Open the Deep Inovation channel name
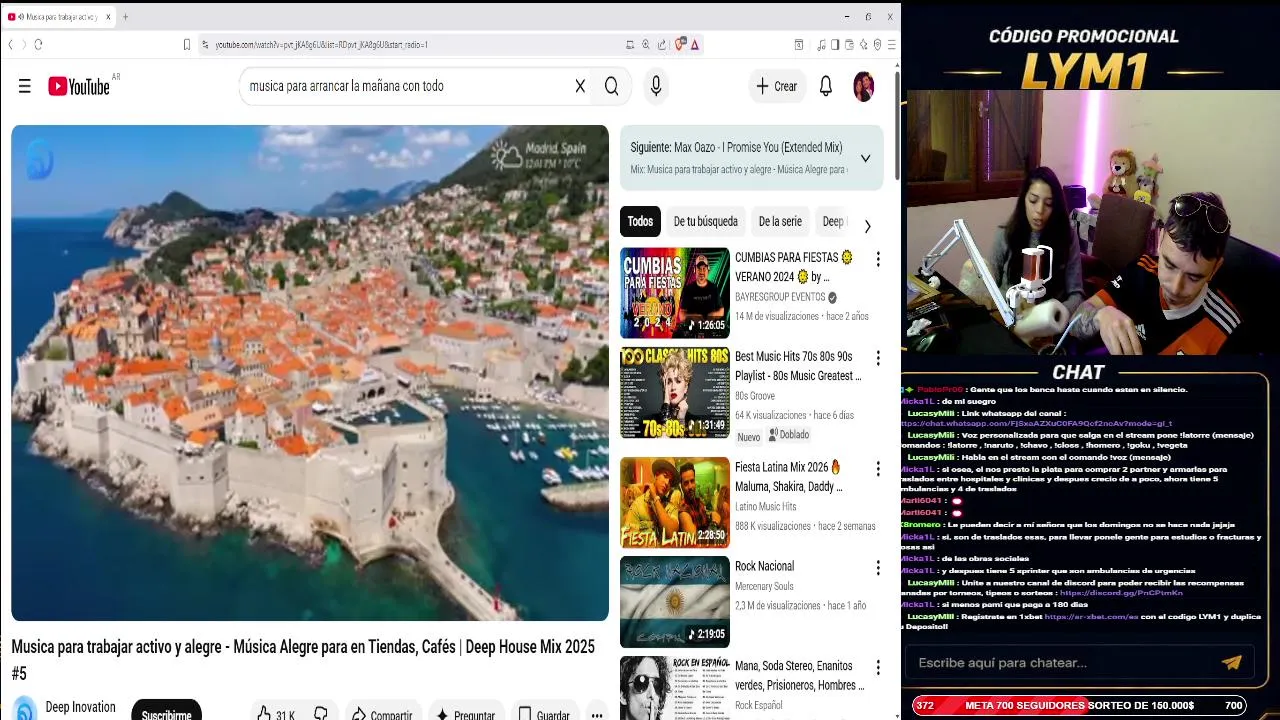1280x720 pixels. pyautogui.click(x=80, y=707)
